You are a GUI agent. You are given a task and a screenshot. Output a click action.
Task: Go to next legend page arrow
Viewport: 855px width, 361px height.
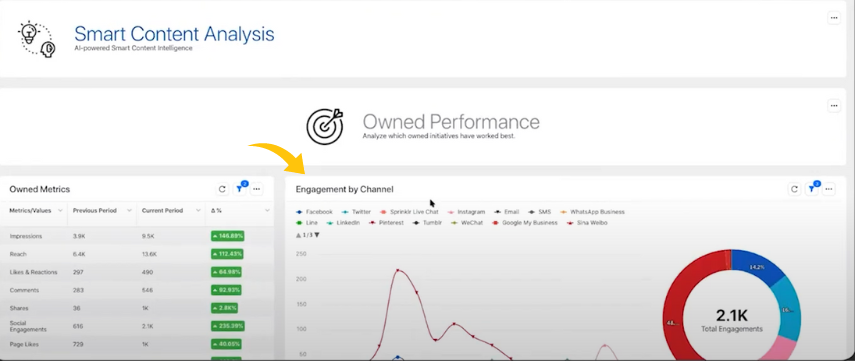point(317,235)
